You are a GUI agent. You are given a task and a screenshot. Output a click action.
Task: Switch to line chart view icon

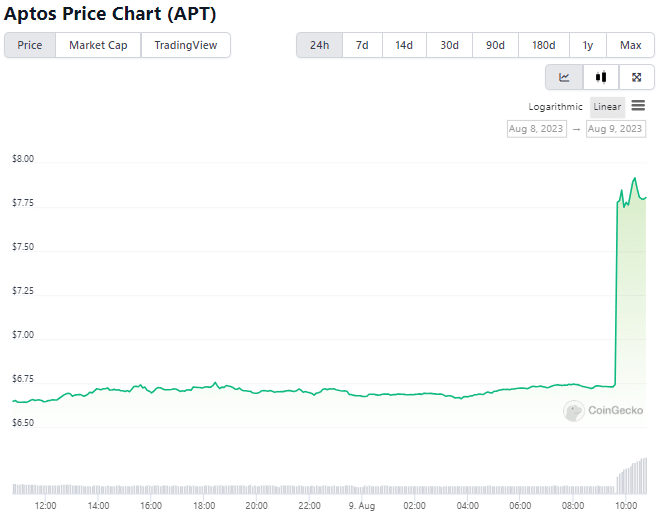(564, 77)
